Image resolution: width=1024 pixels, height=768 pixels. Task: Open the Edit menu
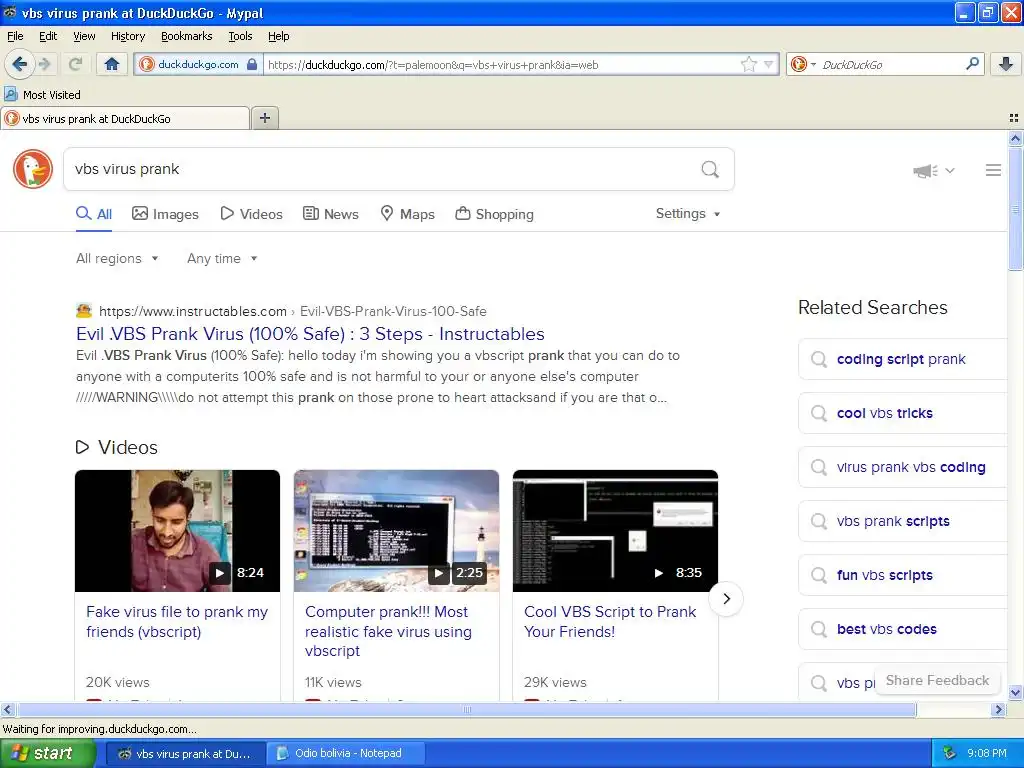[48, 36]
